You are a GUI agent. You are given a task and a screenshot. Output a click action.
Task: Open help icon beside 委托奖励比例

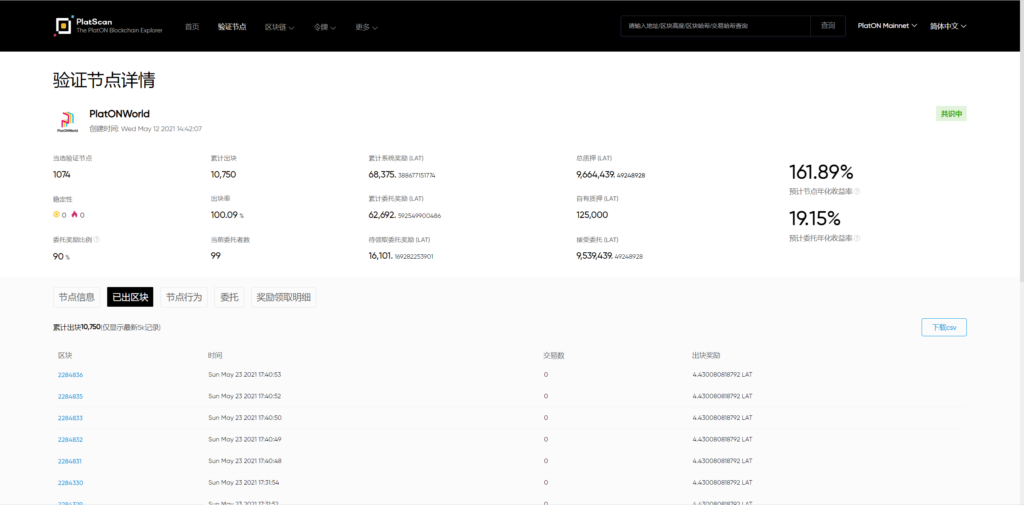tap(97, 239)
